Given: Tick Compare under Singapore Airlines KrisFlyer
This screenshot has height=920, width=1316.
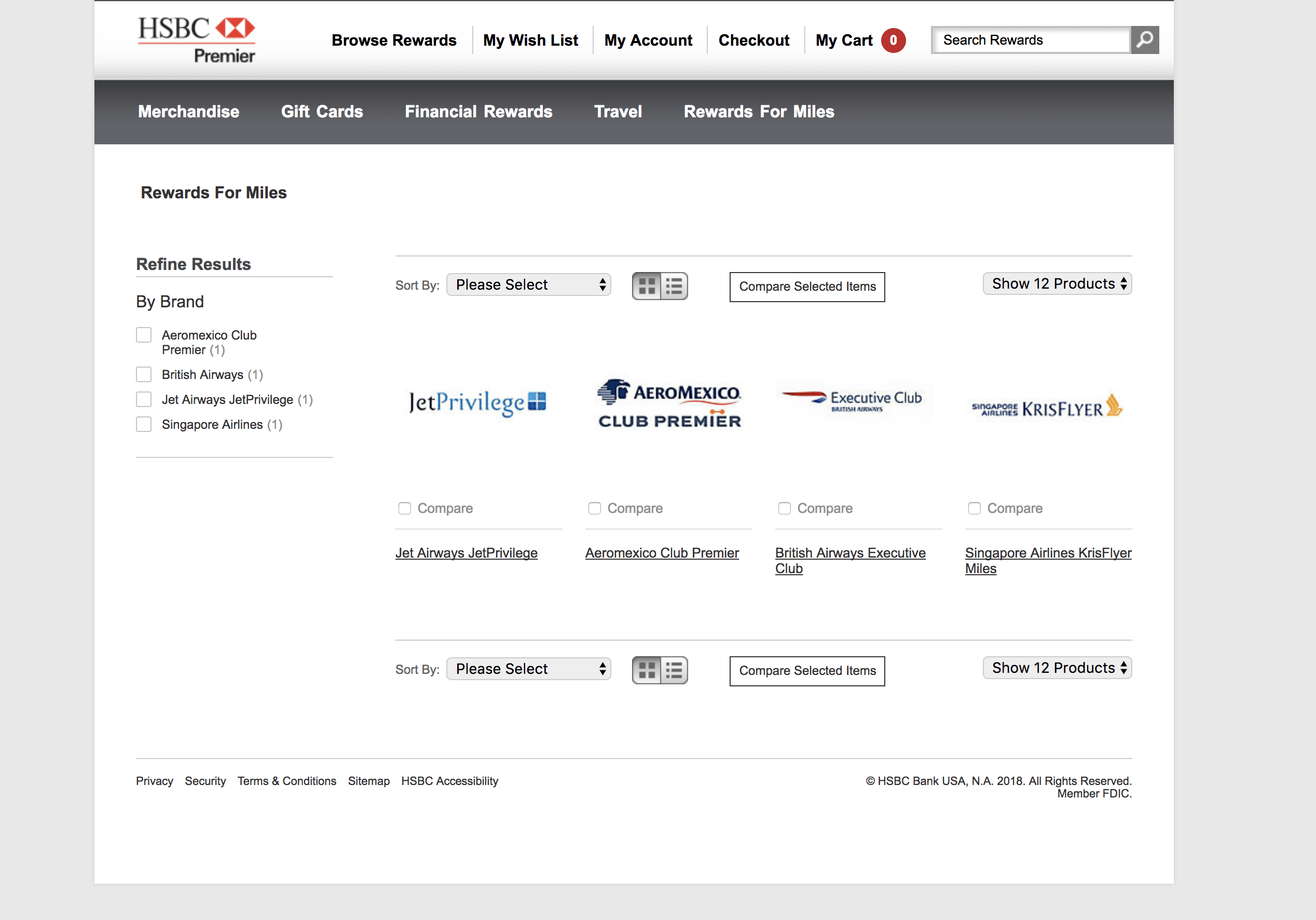Looking at the screenshot, I should tap(974, 508).
